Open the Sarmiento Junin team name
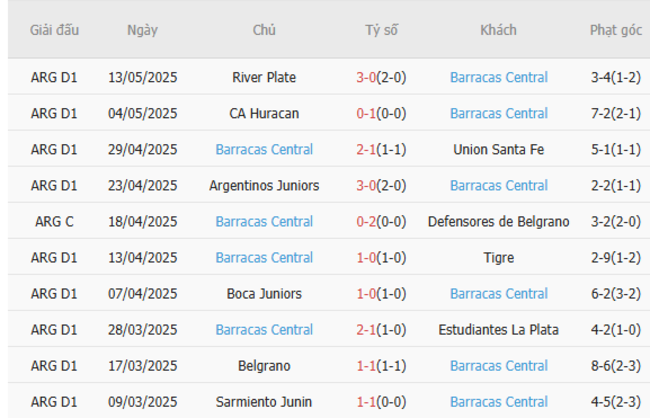Screen dimensions: 650x418 click(x=264, y=402)
